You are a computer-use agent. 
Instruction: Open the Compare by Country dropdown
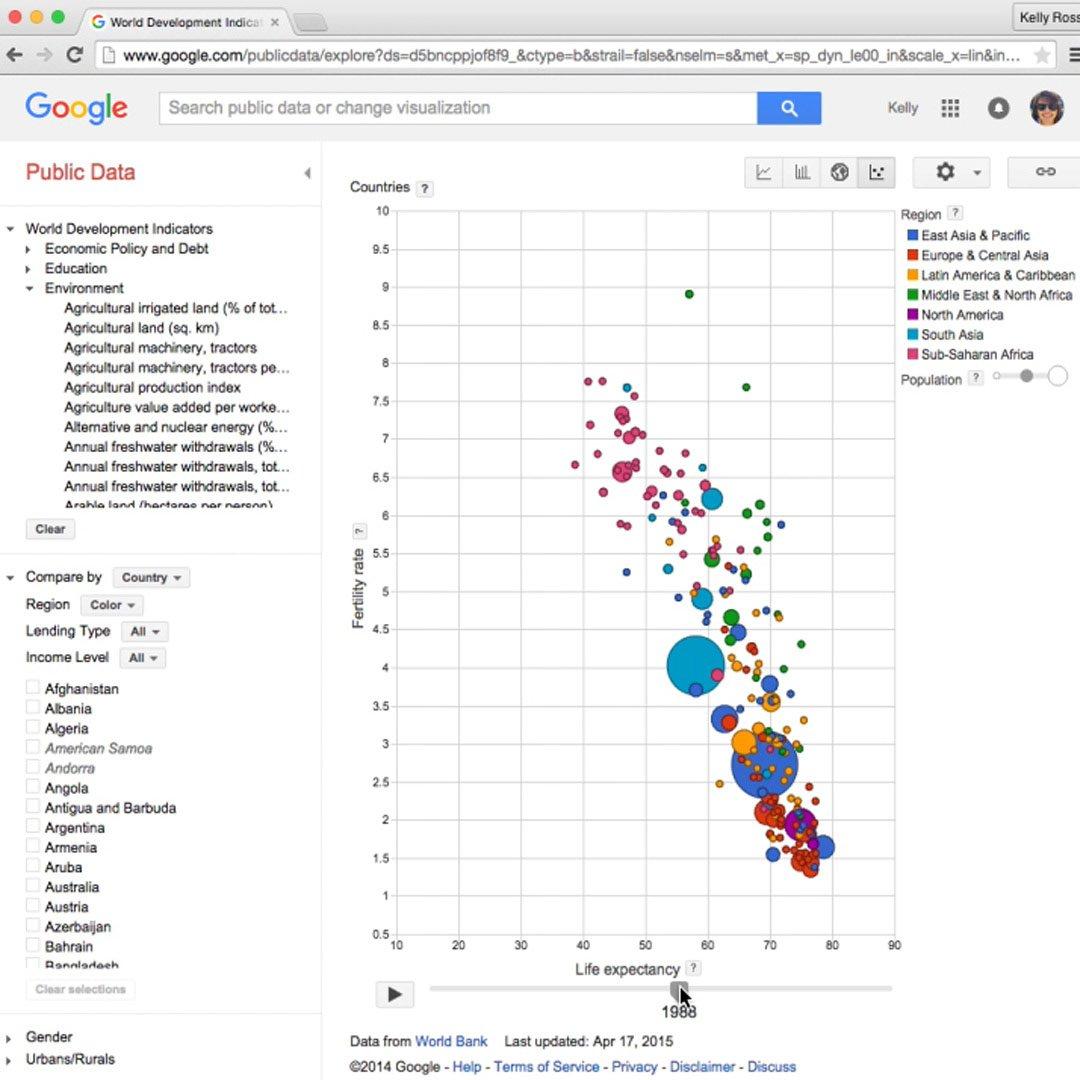151,577
